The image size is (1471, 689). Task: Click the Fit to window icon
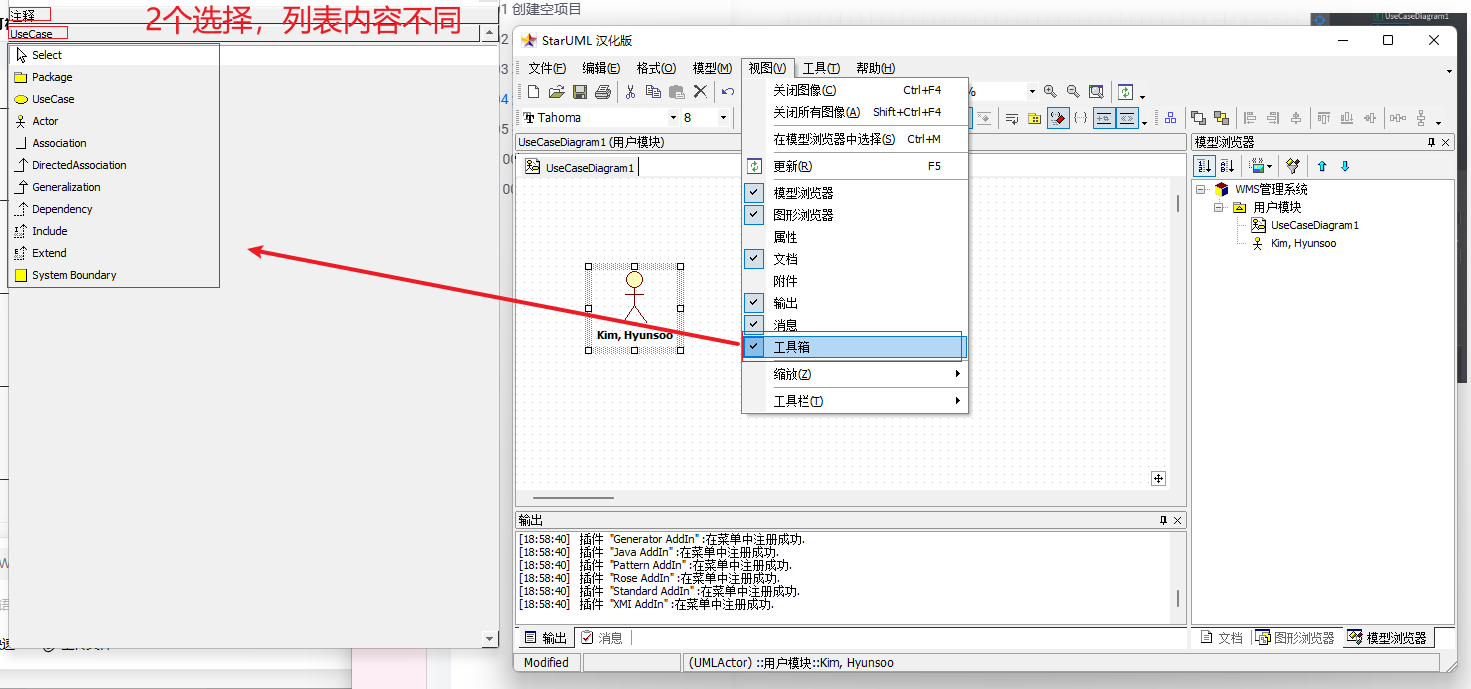click(1096, 91)
